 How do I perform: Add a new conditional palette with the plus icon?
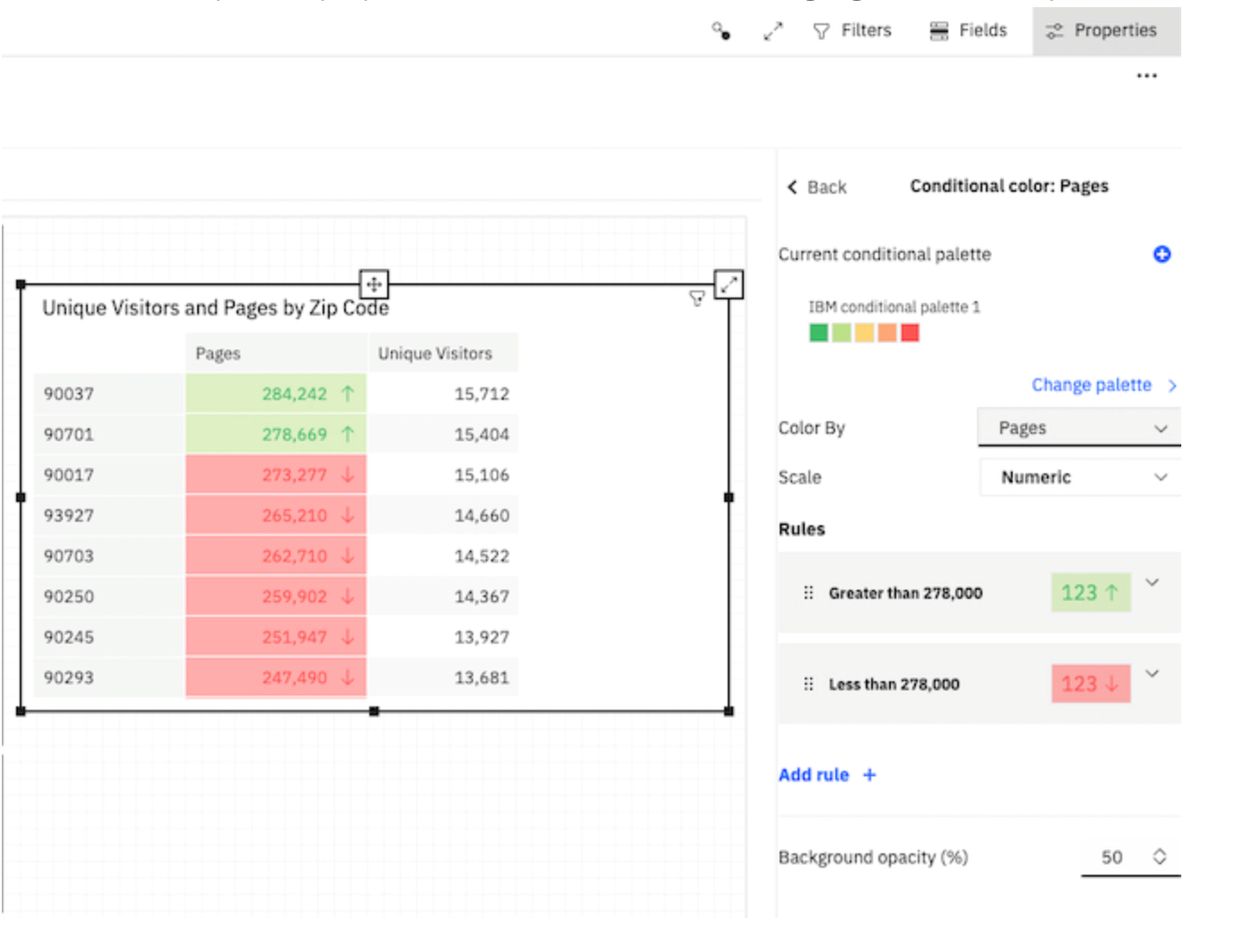[1162, 255]
